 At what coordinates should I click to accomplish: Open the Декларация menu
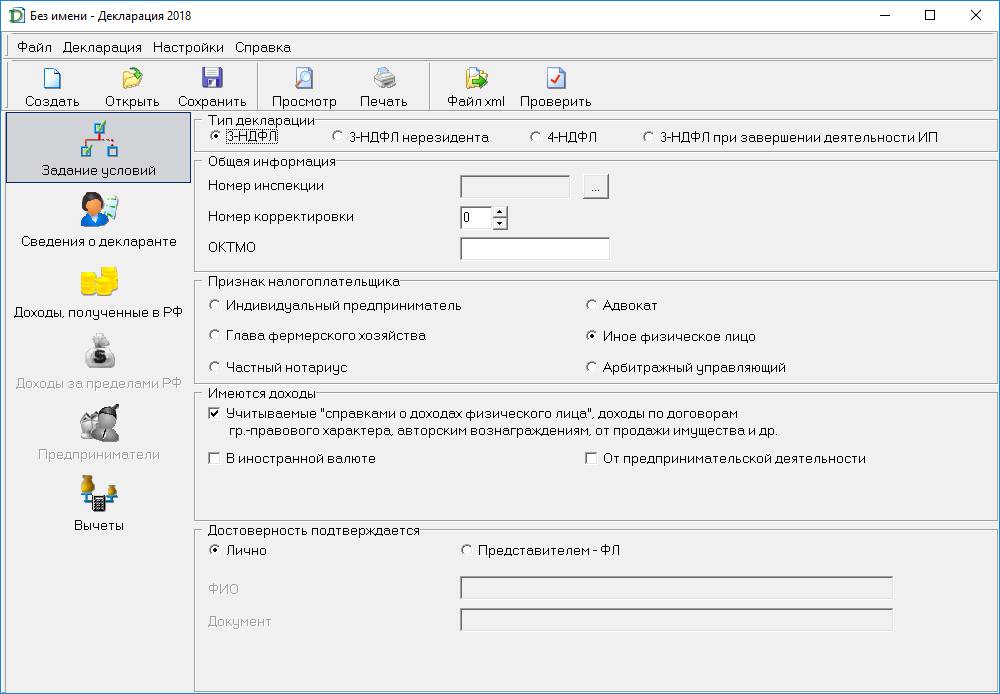(102, 47)
